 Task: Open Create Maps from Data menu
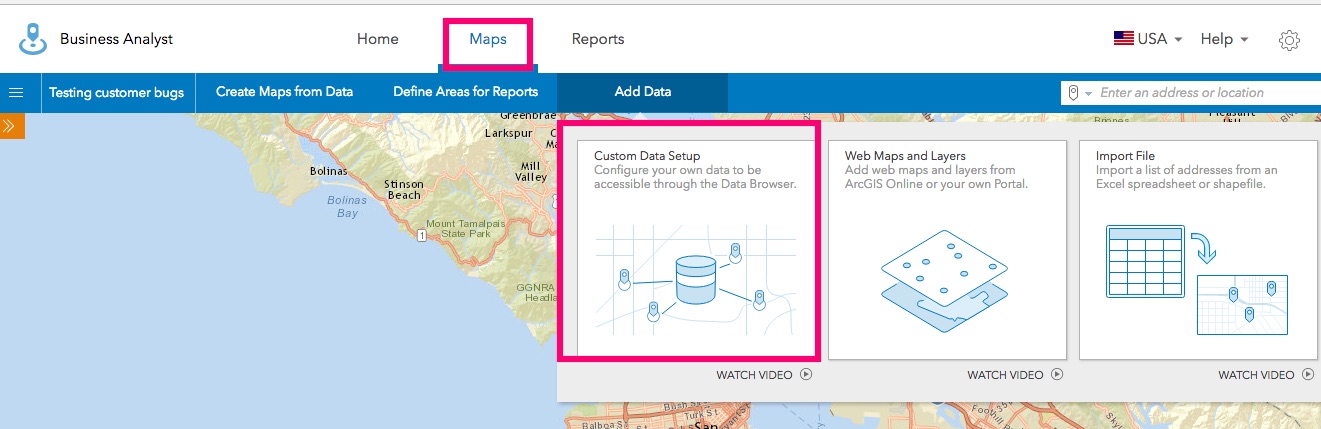pos(284,92)
